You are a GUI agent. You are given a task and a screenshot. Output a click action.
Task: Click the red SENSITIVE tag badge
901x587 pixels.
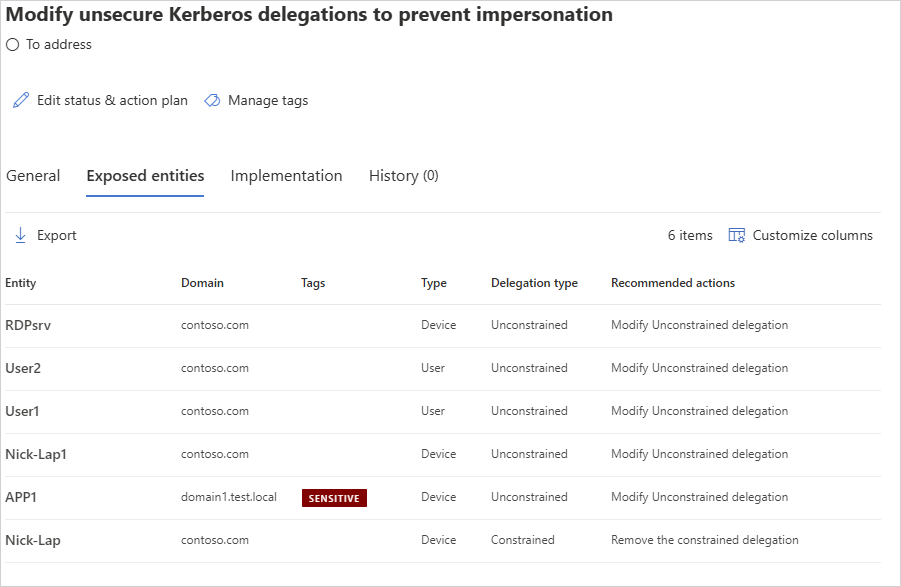[x=334, y=498]
